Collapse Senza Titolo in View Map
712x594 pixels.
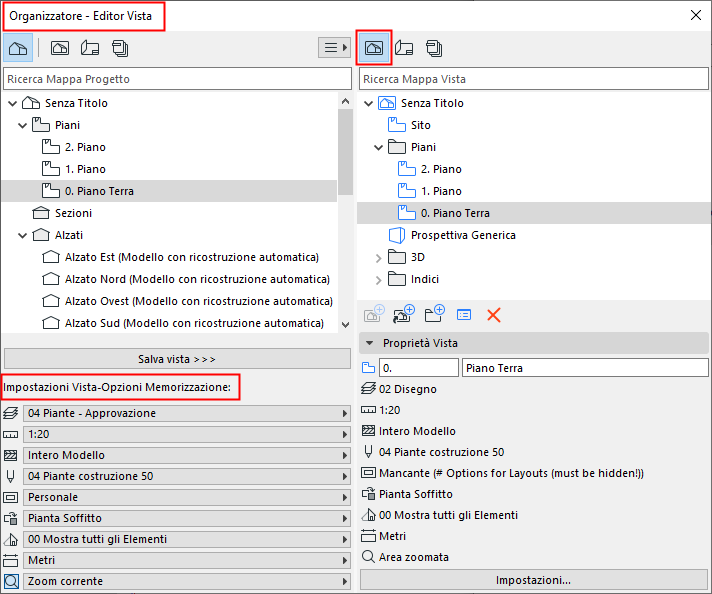click(x=369, y=104)
